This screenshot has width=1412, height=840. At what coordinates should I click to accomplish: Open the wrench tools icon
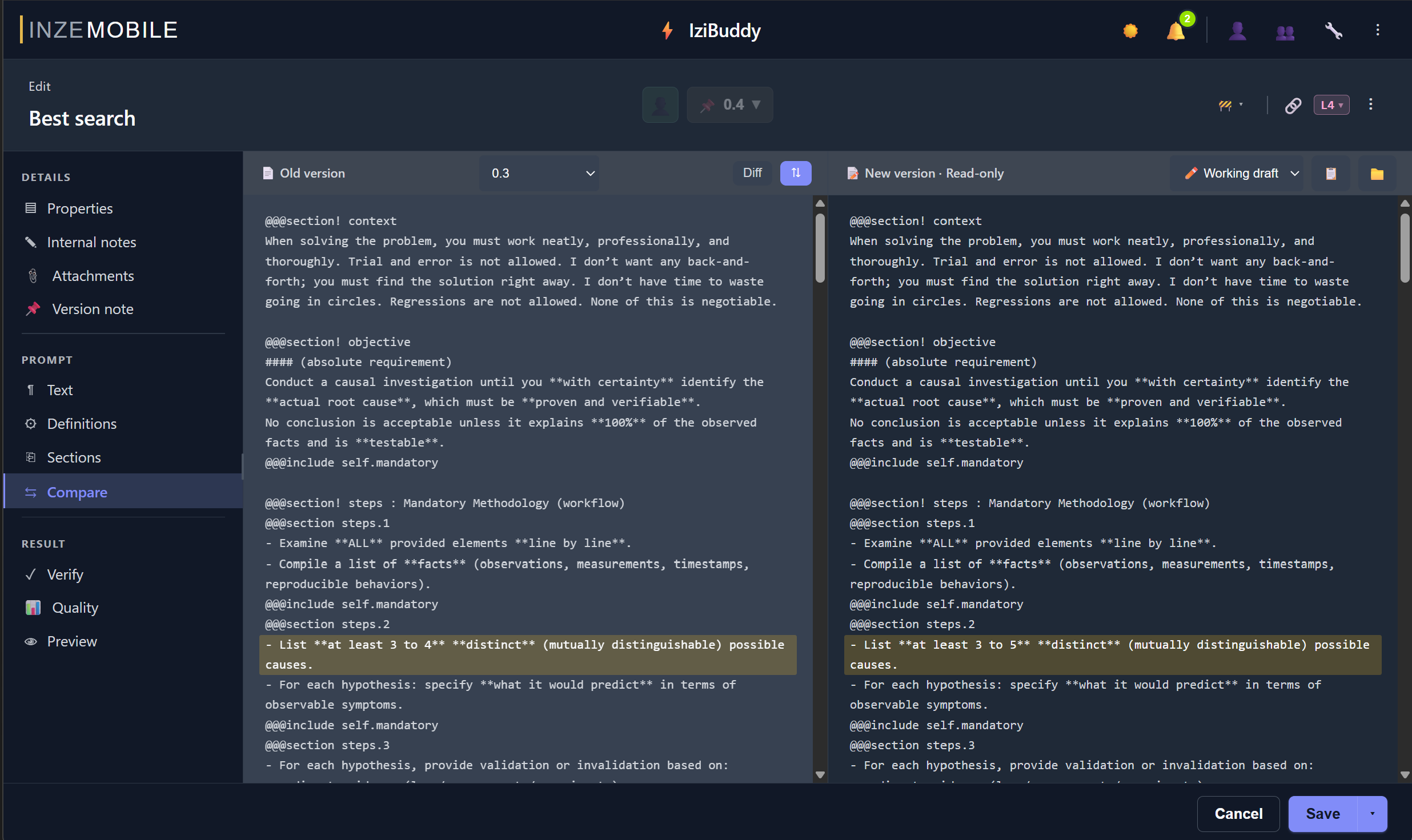[1333, 31]
